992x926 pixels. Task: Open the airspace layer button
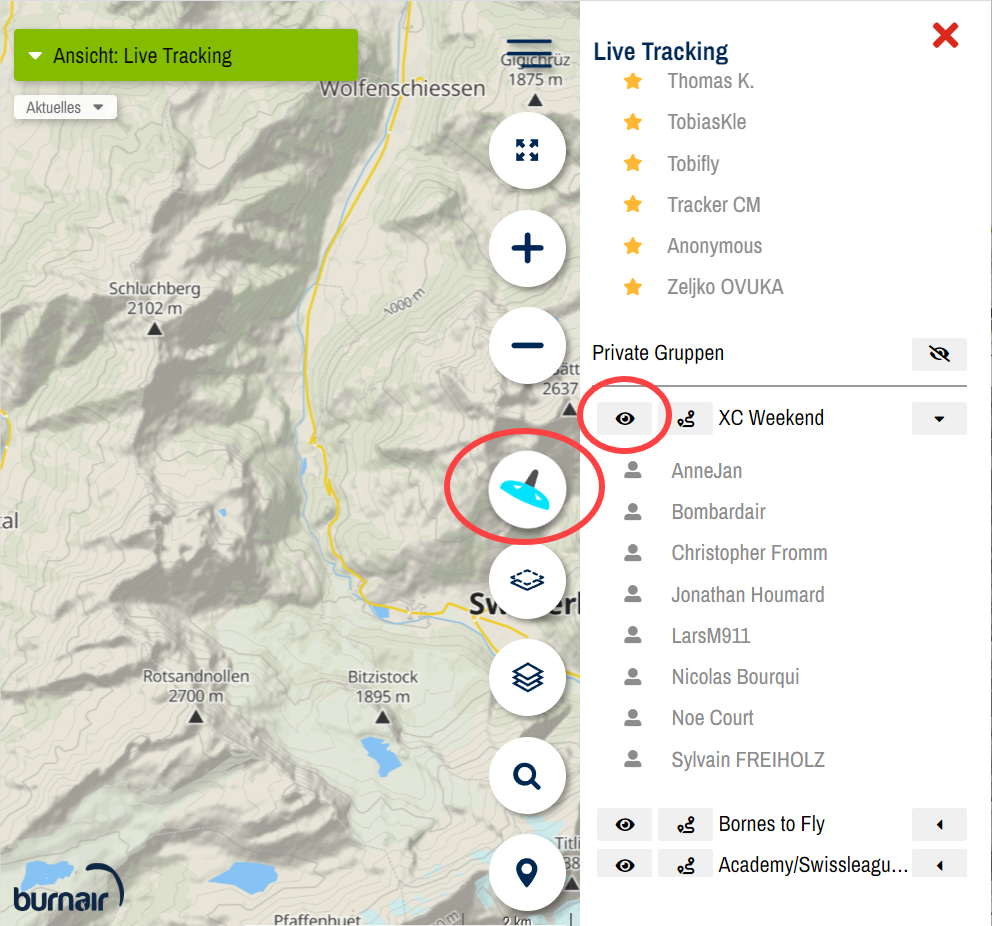(527, 580)
